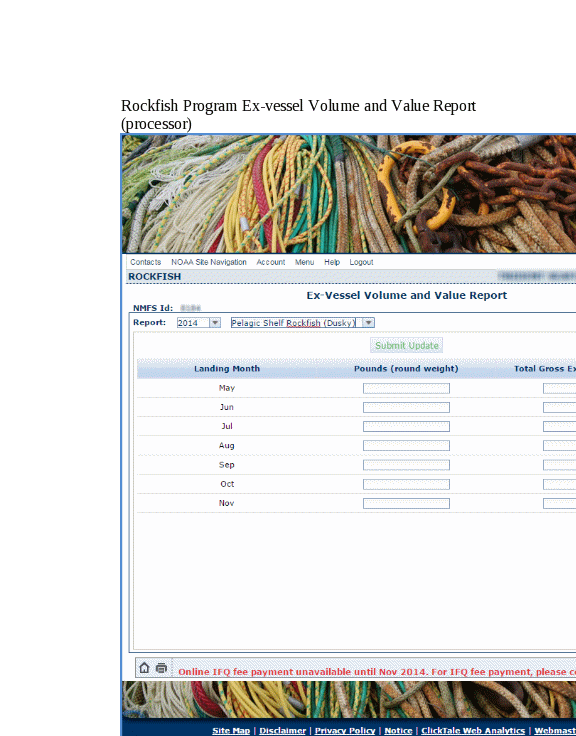
Task: Open the report year dropdown showing 2014
Action: pos(199,322)
